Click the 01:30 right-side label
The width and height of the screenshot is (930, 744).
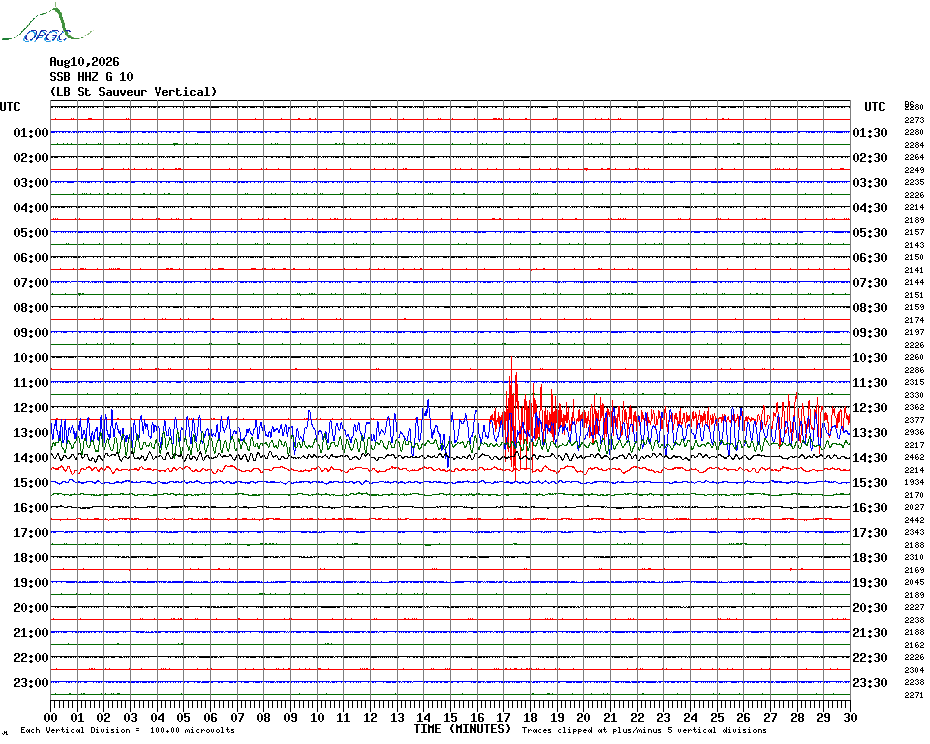870,132
